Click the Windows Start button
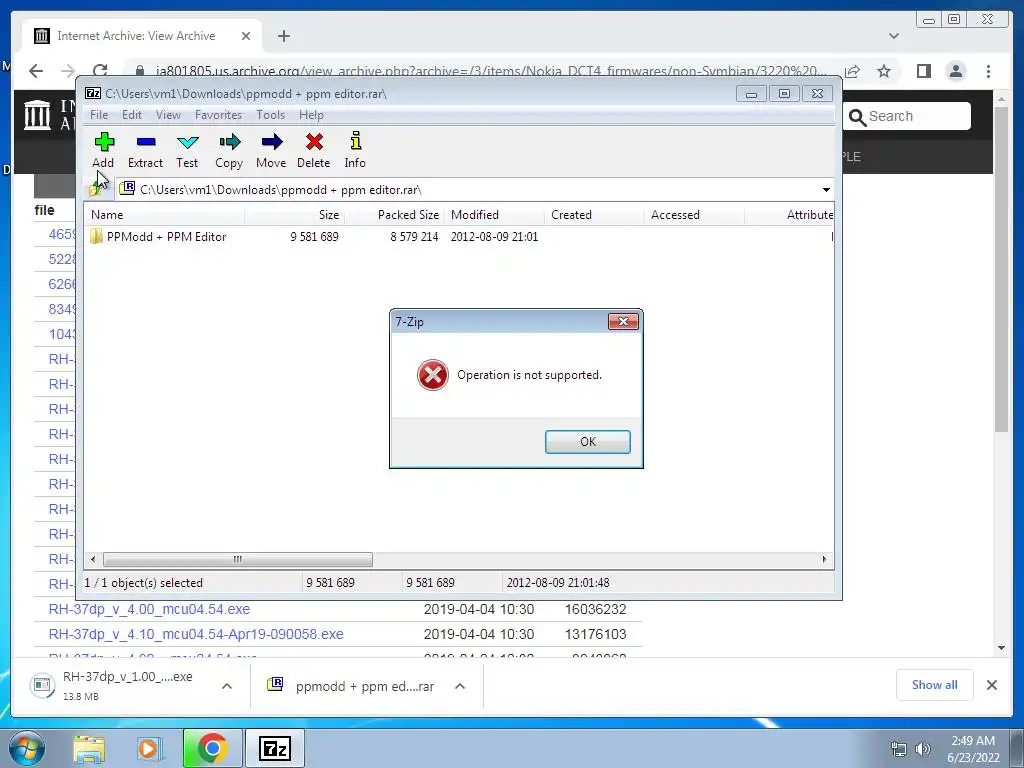 tap(27, 748)
